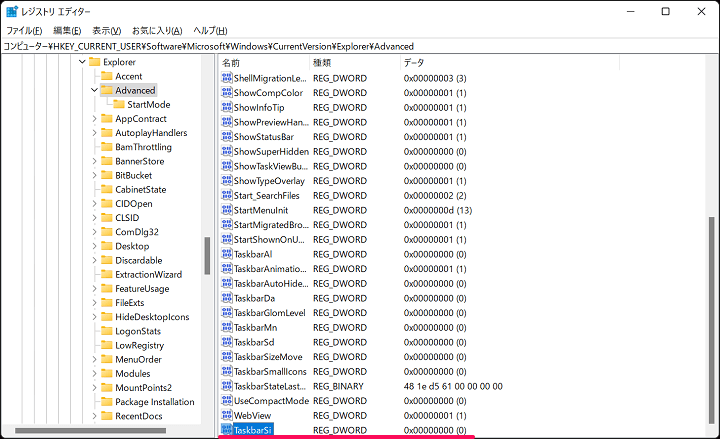Click the Accent folder icon in tree
The height and width of the screenshot is (439, 720).
click(107, 76)
